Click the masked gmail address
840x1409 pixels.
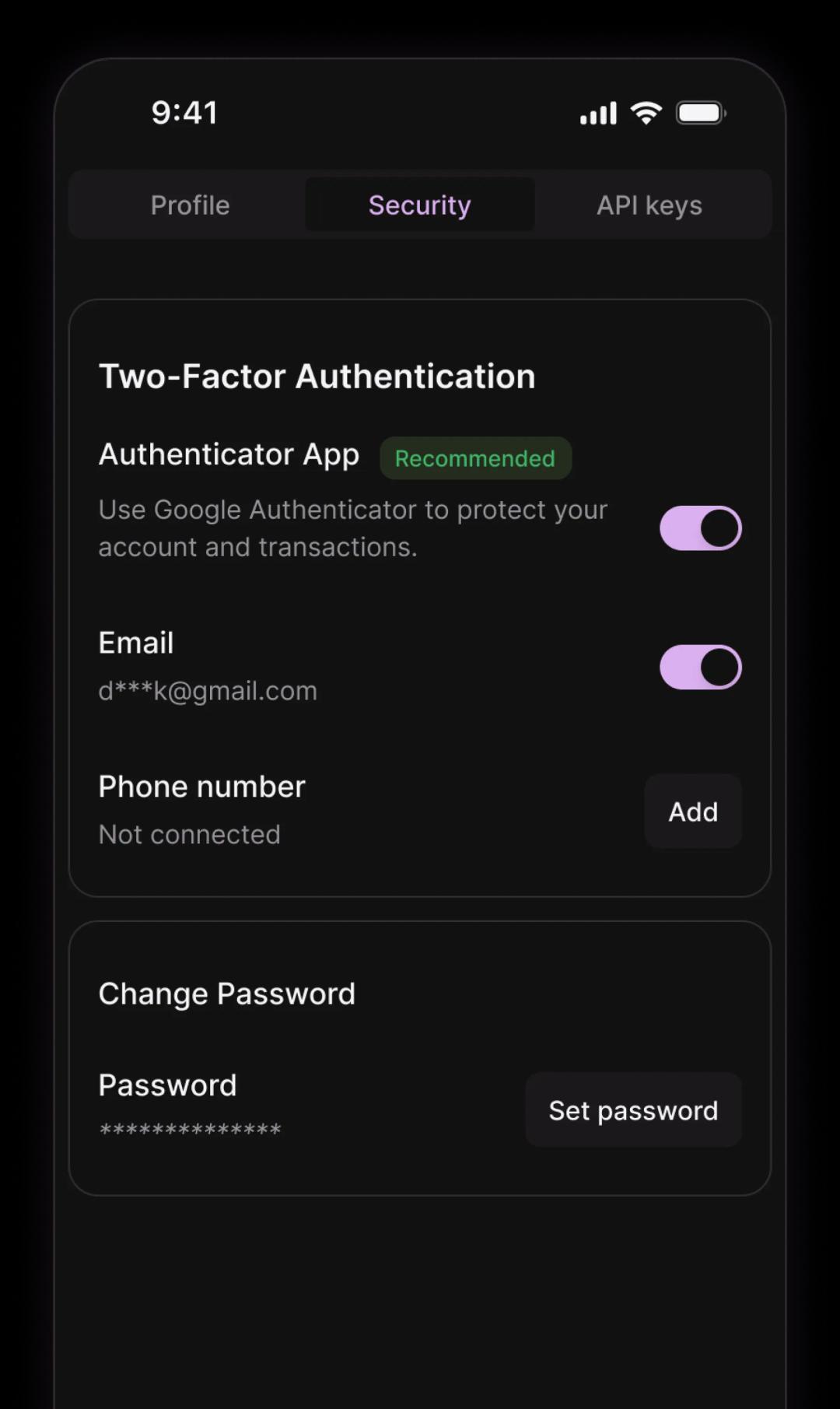tap(208, 691)
